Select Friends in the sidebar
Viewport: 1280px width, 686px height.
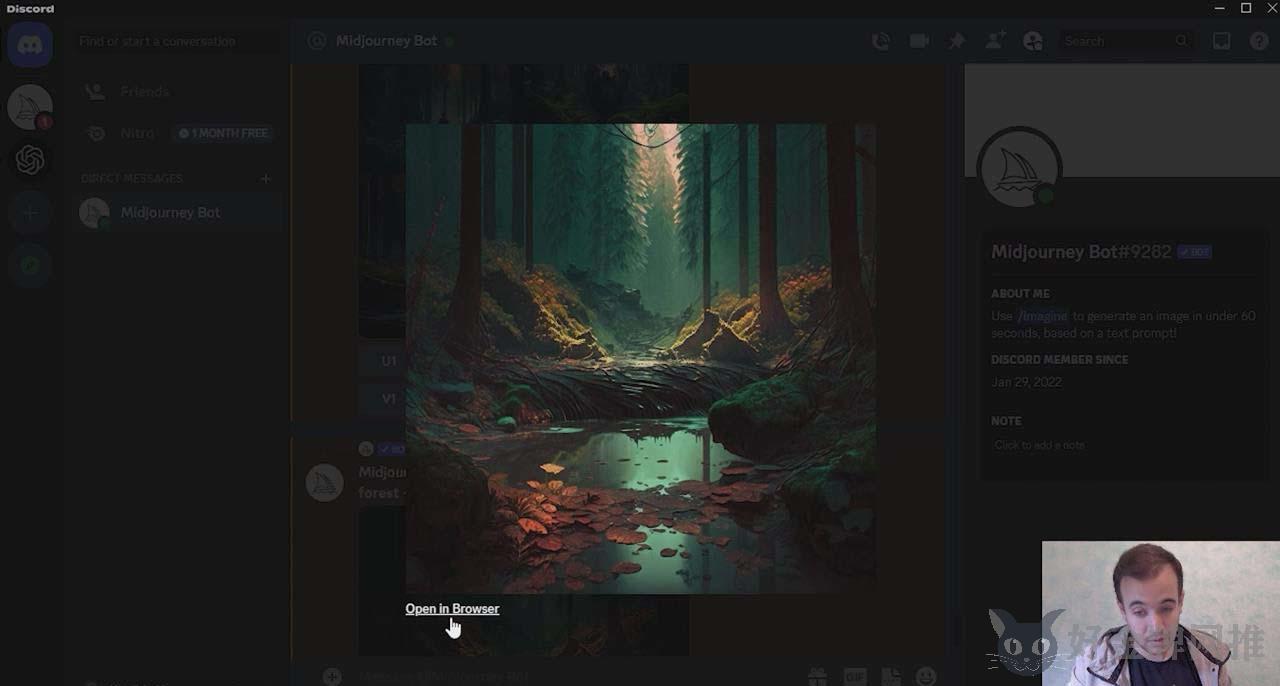click(x=180, y=91)
